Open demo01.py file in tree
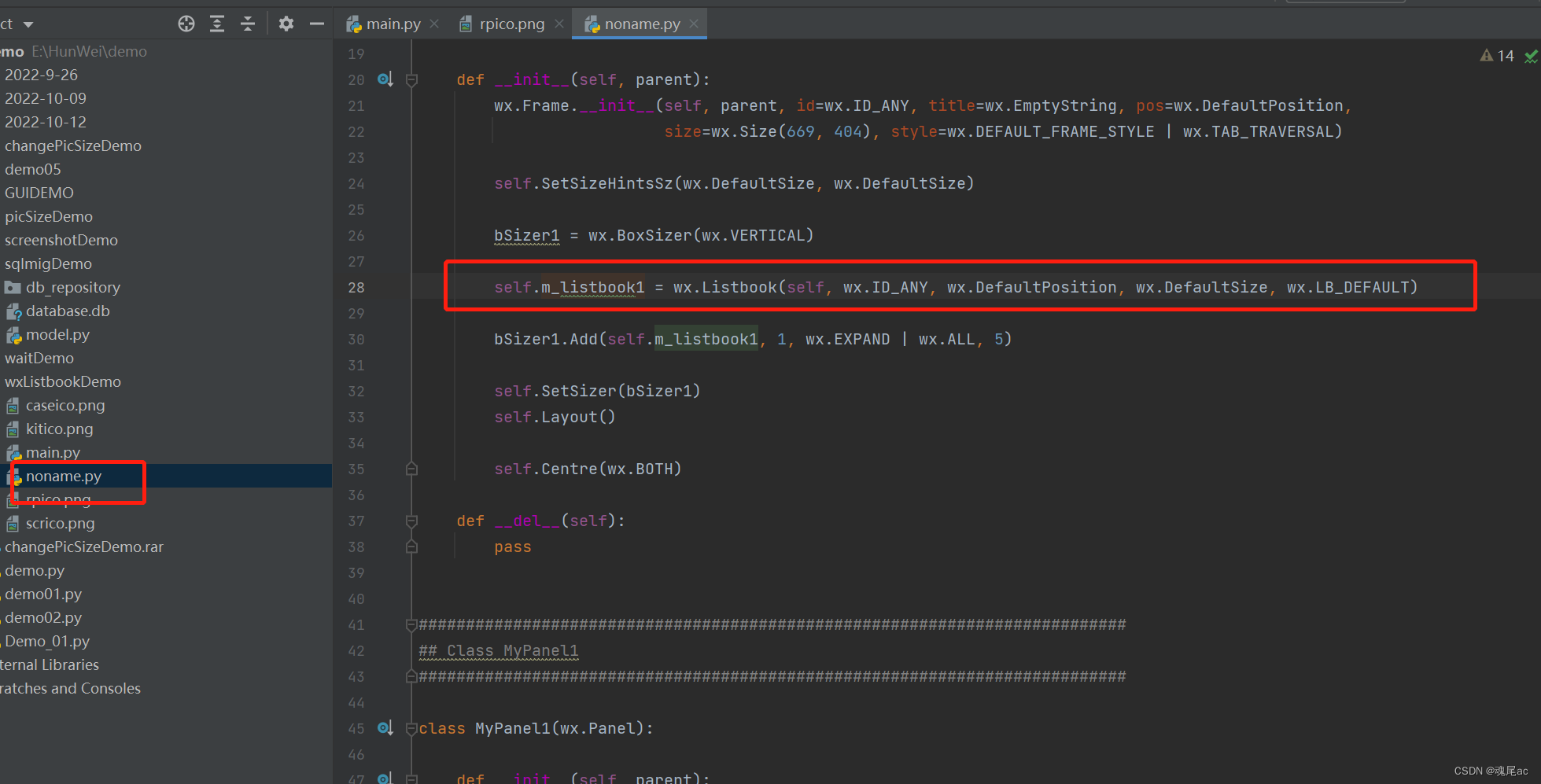 (x=43, y=594)
